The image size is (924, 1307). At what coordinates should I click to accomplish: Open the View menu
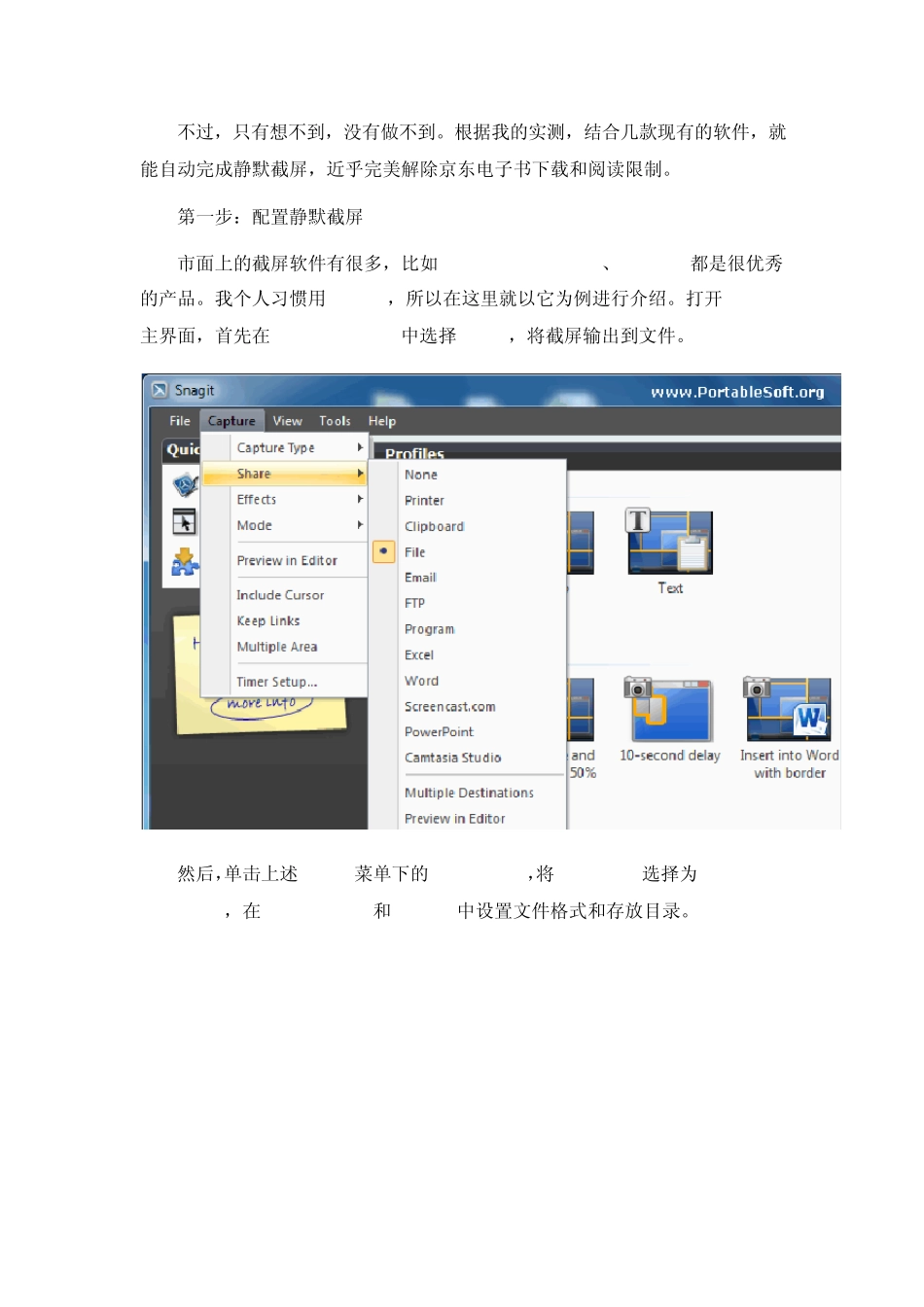287,421
